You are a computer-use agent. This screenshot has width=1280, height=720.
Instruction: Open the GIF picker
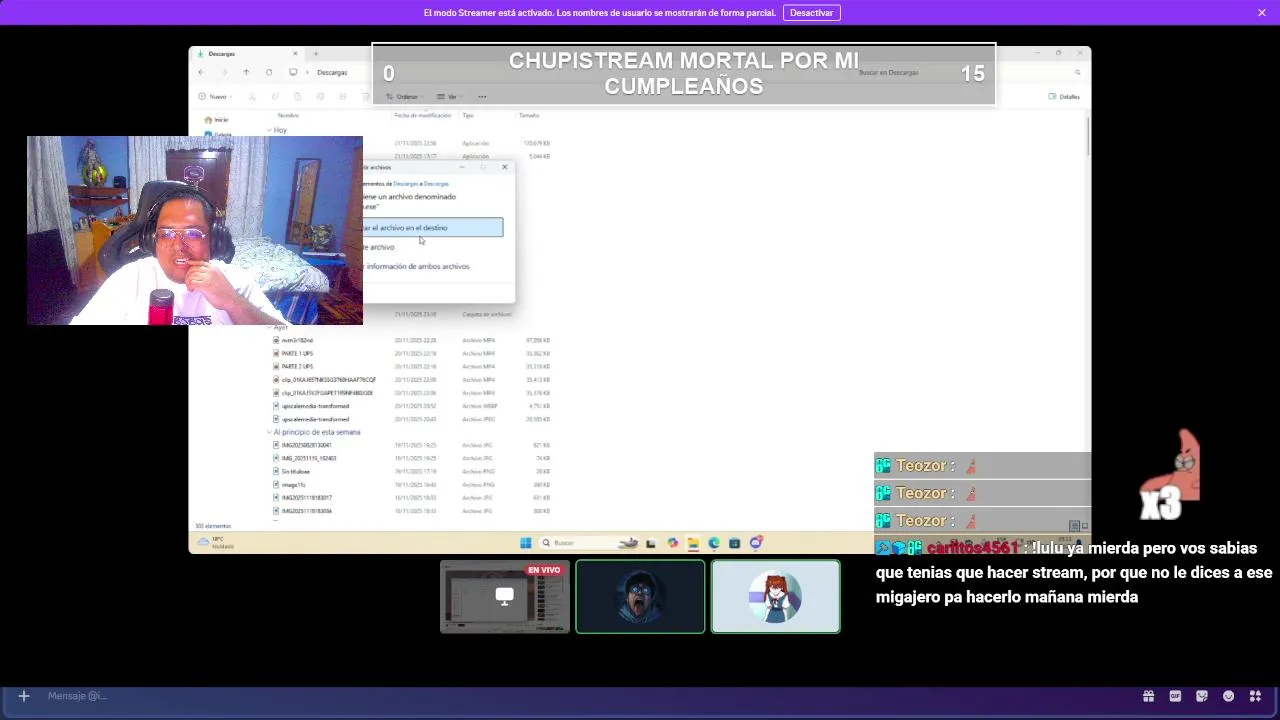pos(1175,696)
